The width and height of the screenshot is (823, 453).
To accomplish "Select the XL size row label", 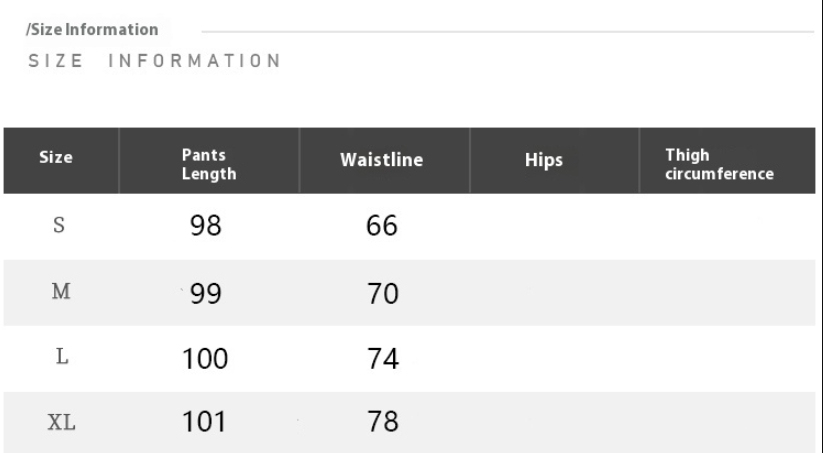I will 61,422.
